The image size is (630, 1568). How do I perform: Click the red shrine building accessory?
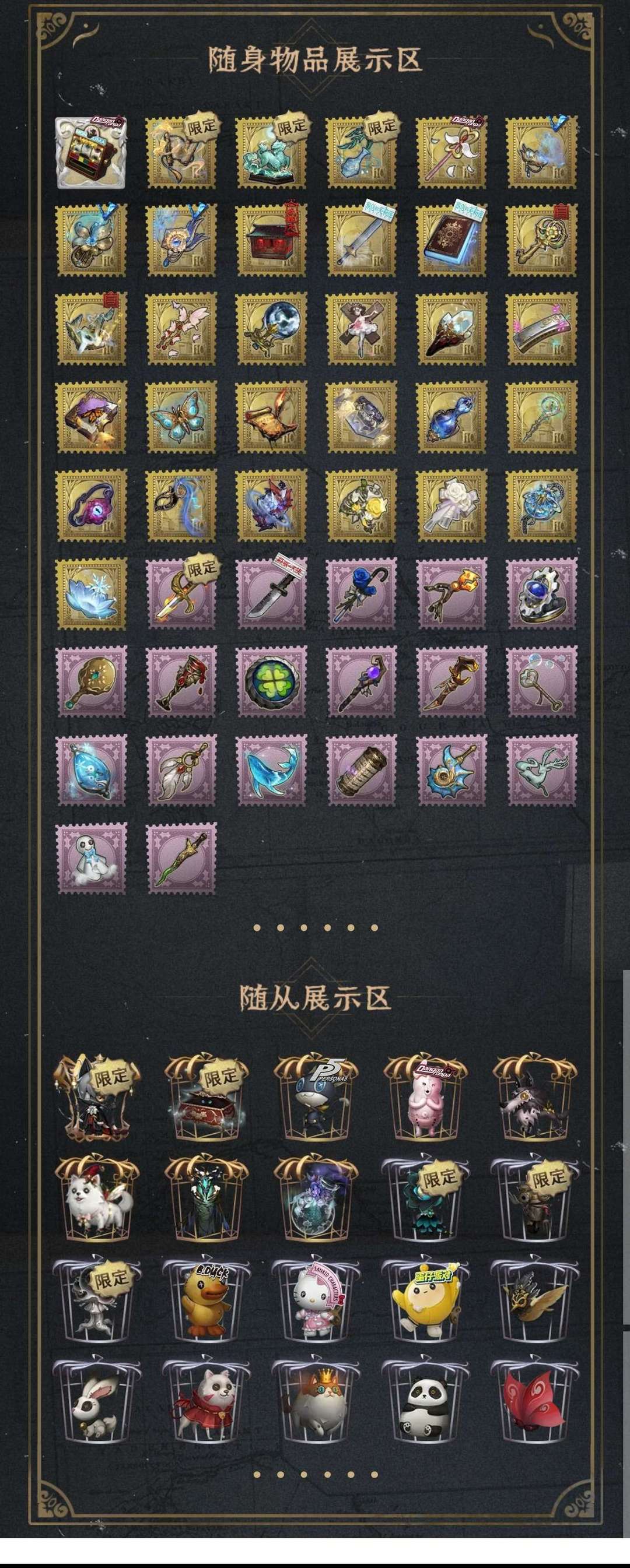(x=271, y=241)
